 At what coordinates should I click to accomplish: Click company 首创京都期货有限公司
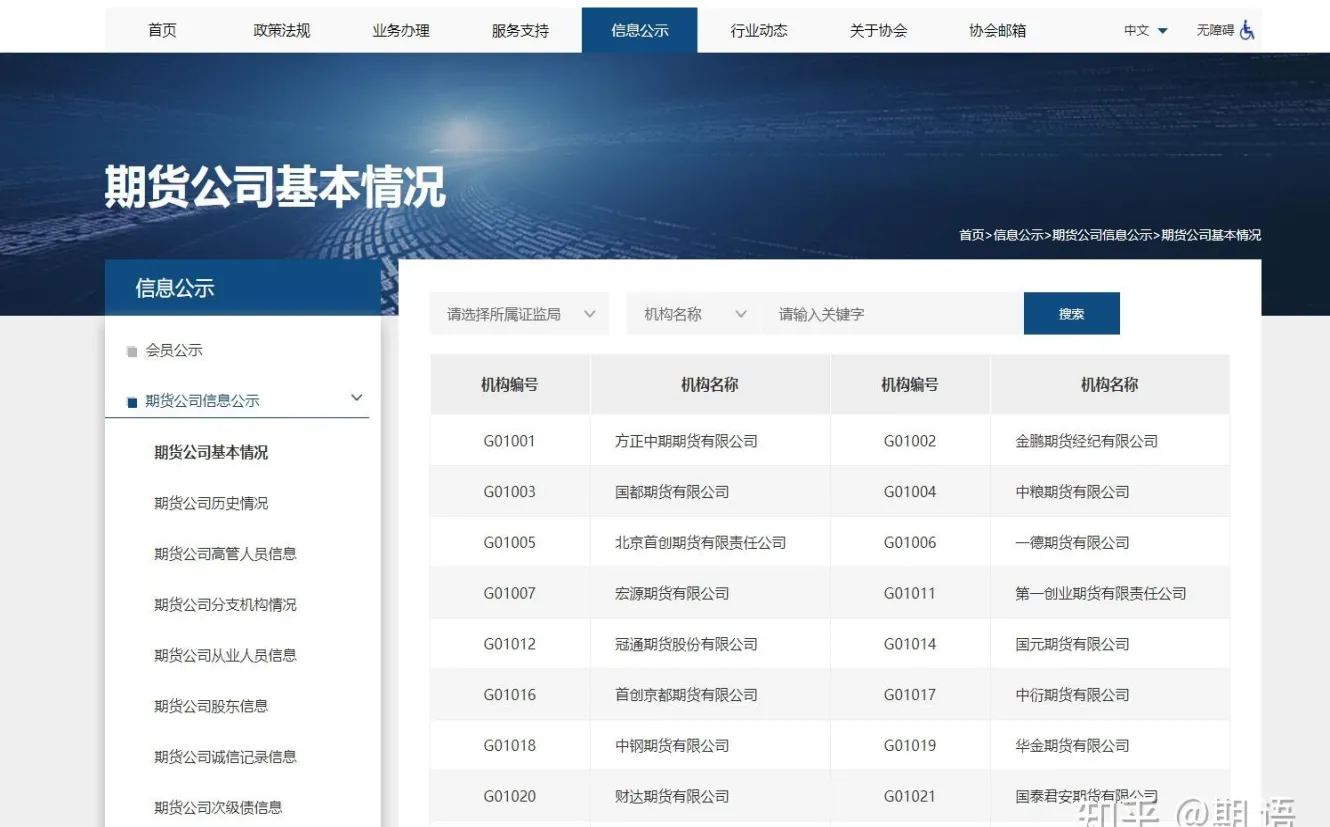686,695
